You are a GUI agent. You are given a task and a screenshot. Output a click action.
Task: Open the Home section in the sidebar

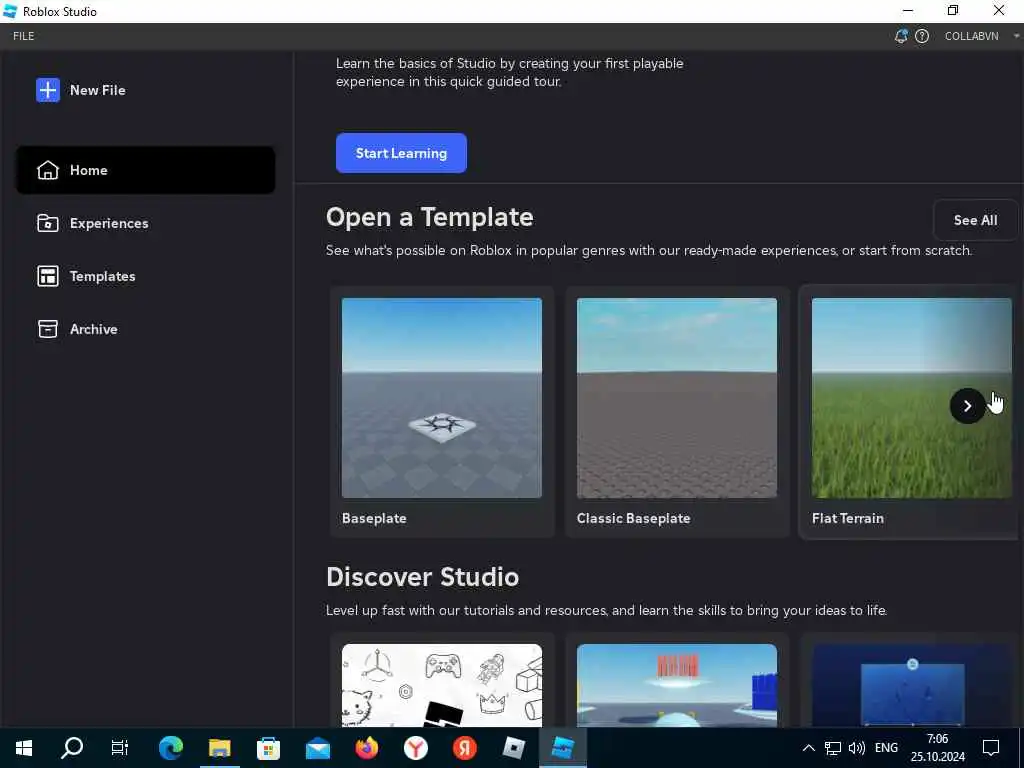pos(145,170)
